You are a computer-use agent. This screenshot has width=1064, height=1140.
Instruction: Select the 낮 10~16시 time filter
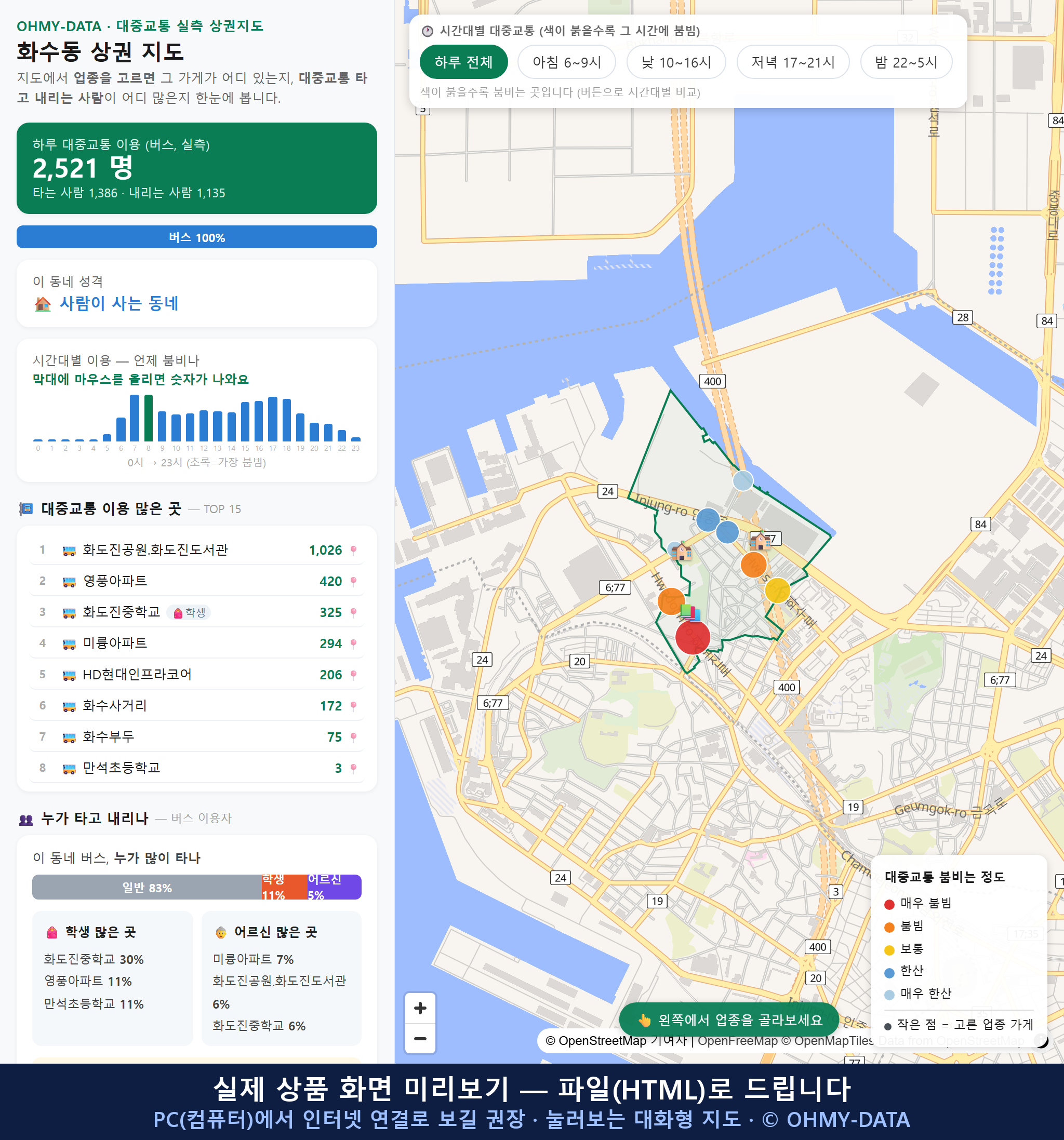pyautogui.click(x=676, y=62)
